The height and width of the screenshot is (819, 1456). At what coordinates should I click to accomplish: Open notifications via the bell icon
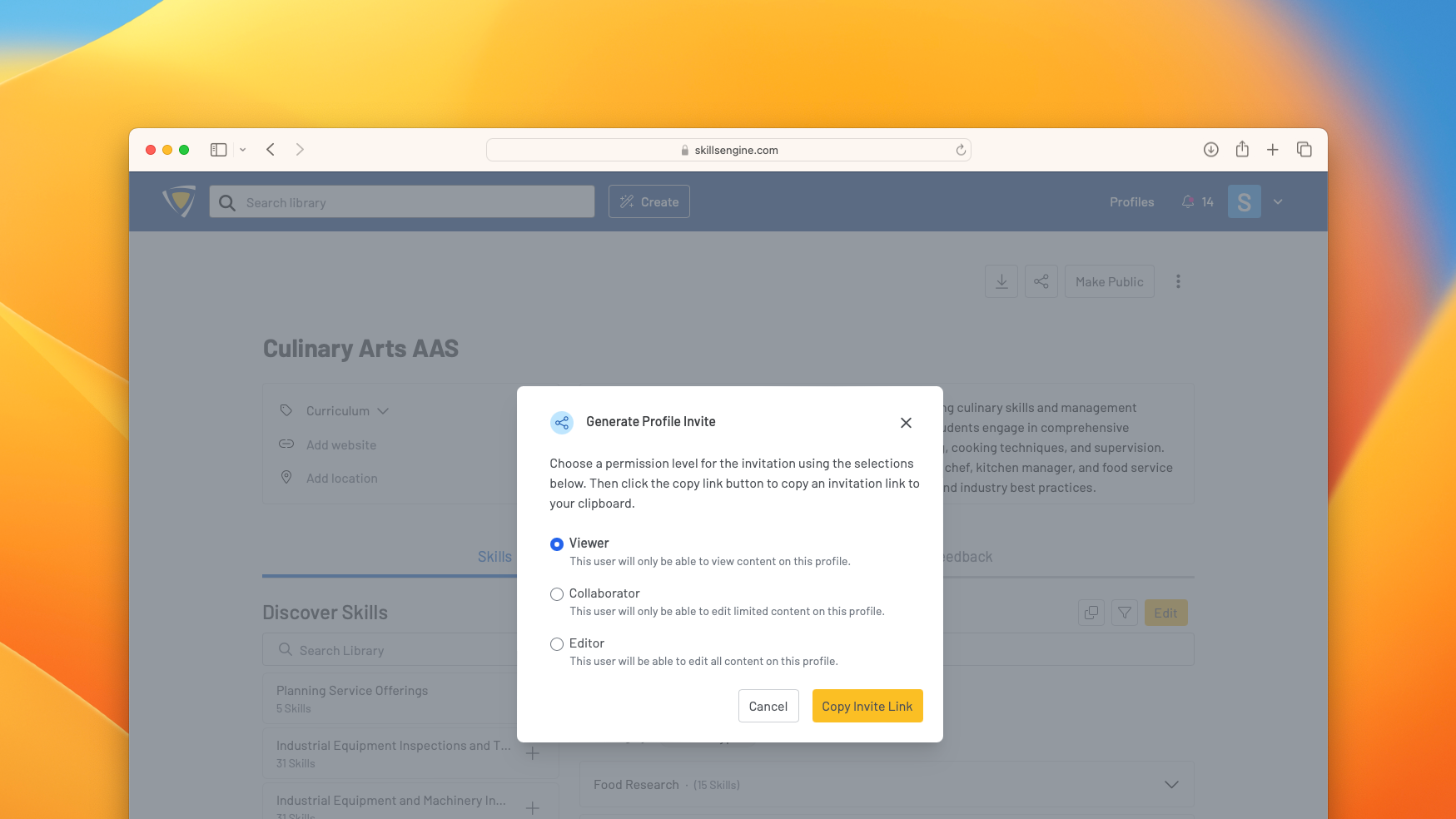[1188, 201]
